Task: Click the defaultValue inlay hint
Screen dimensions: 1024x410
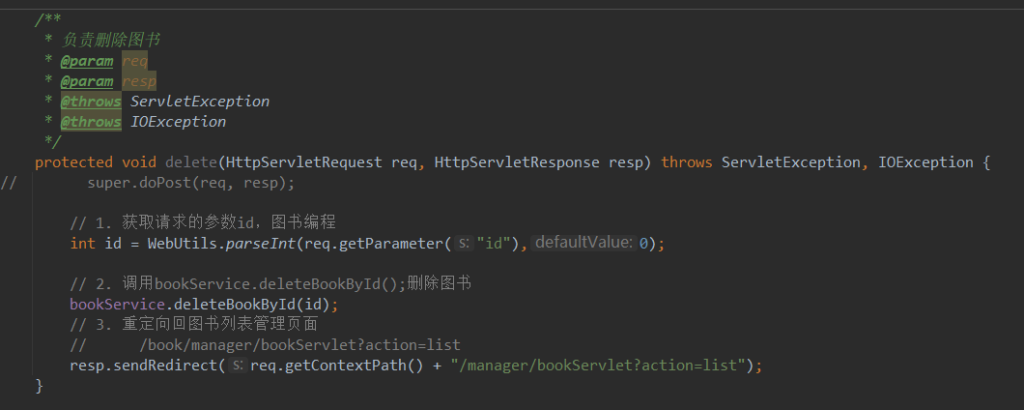Action: pos(582,243)
